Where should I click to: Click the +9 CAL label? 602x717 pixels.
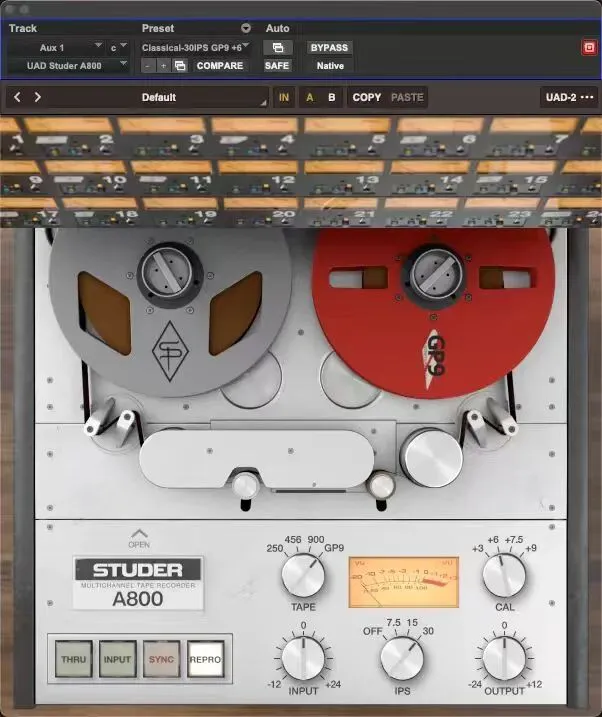coord(531,548)
